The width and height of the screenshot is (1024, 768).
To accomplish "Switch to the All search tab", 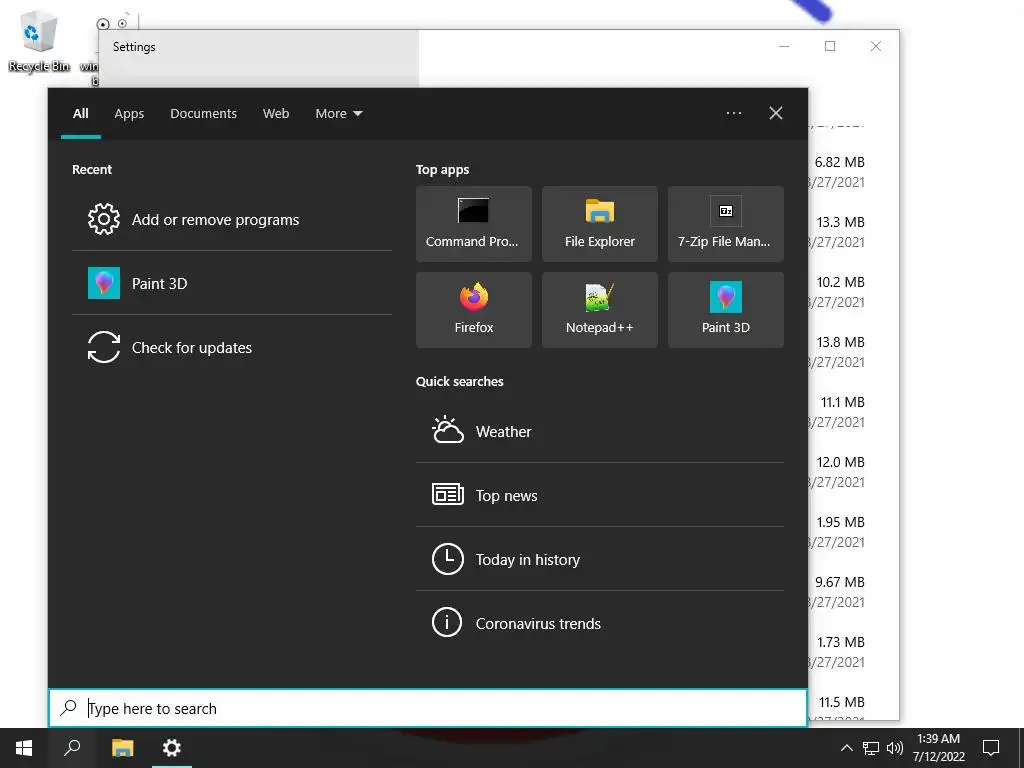I will click(x=80, y=114).
